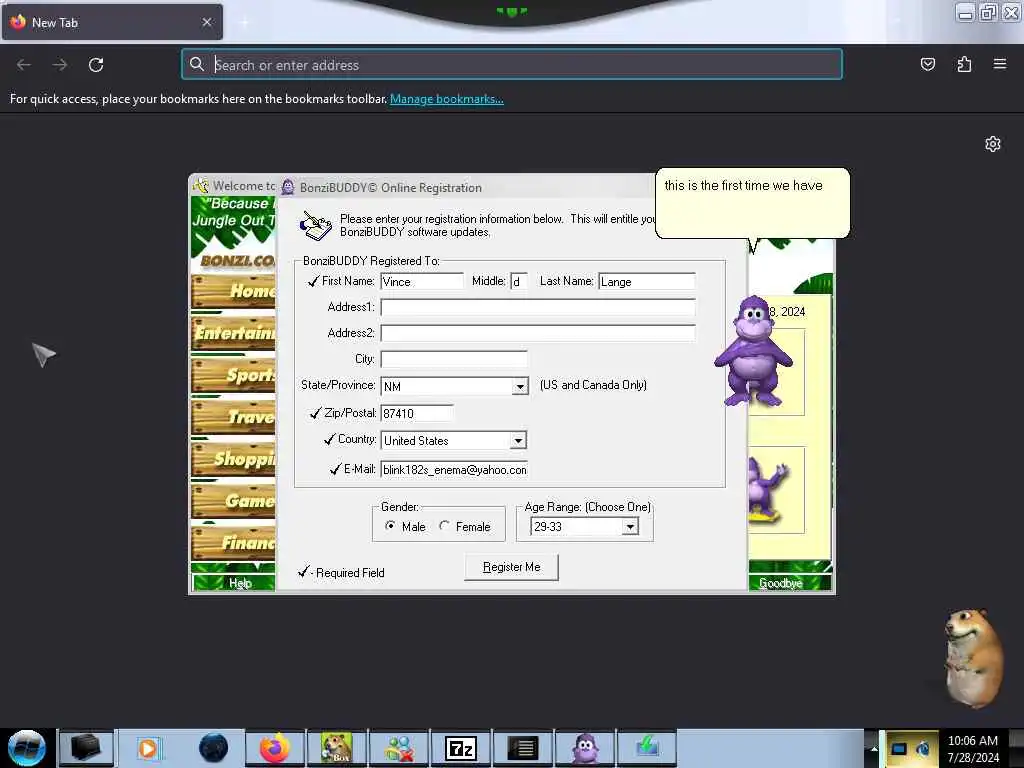
Task: Click the hamster desktop character
Action: click(x=974, y=657)
